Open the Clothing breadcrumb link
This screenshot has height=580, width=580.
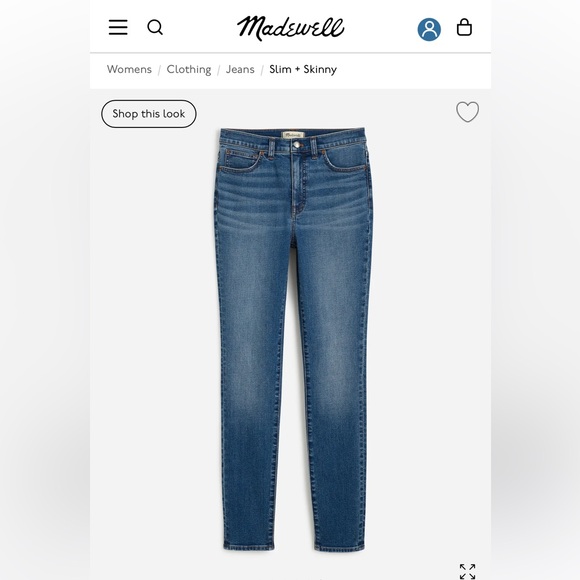coord(189,69)
